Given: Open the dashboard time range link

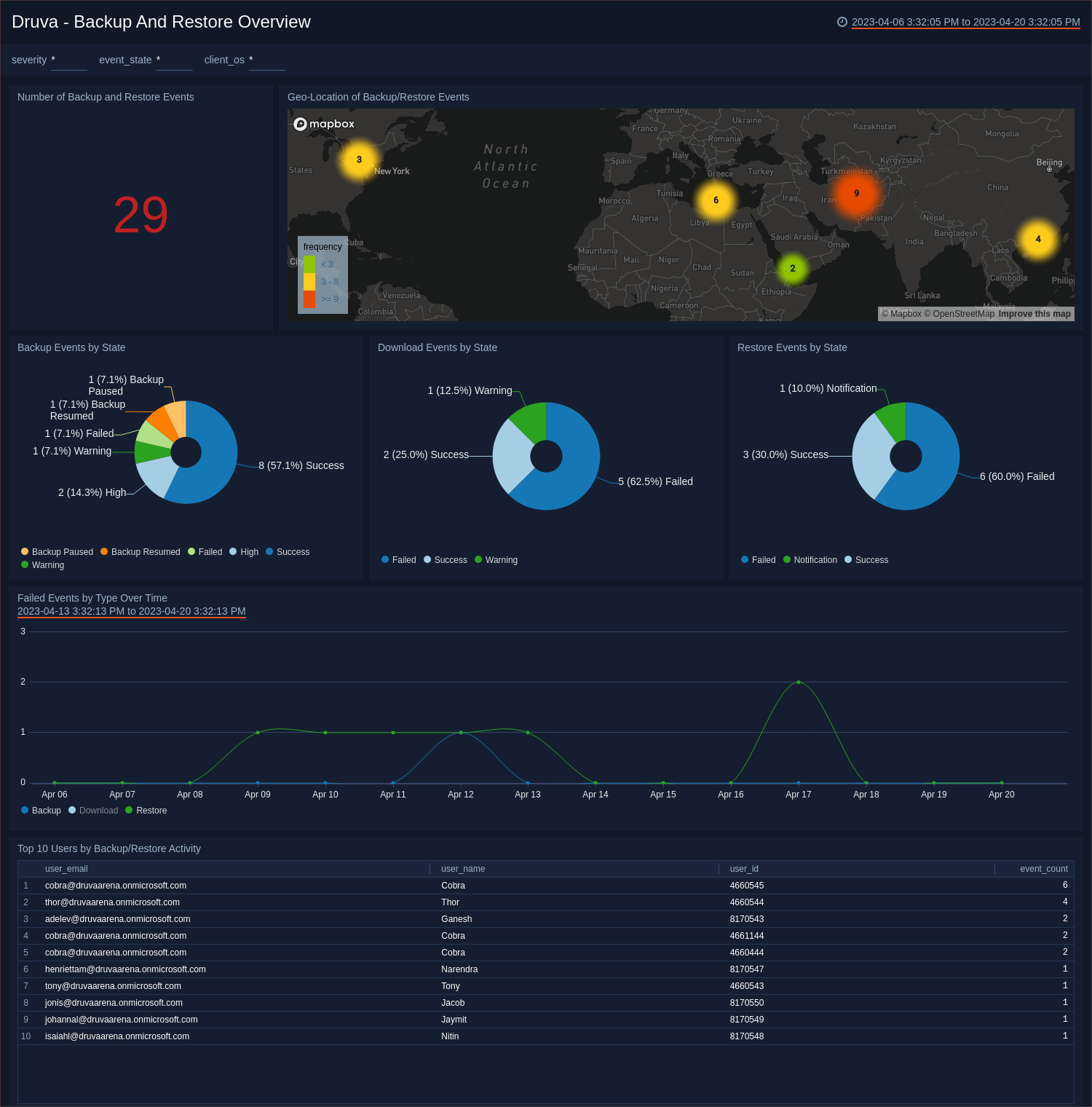Looking at the screenshot, I should click(x=965, y=22).
